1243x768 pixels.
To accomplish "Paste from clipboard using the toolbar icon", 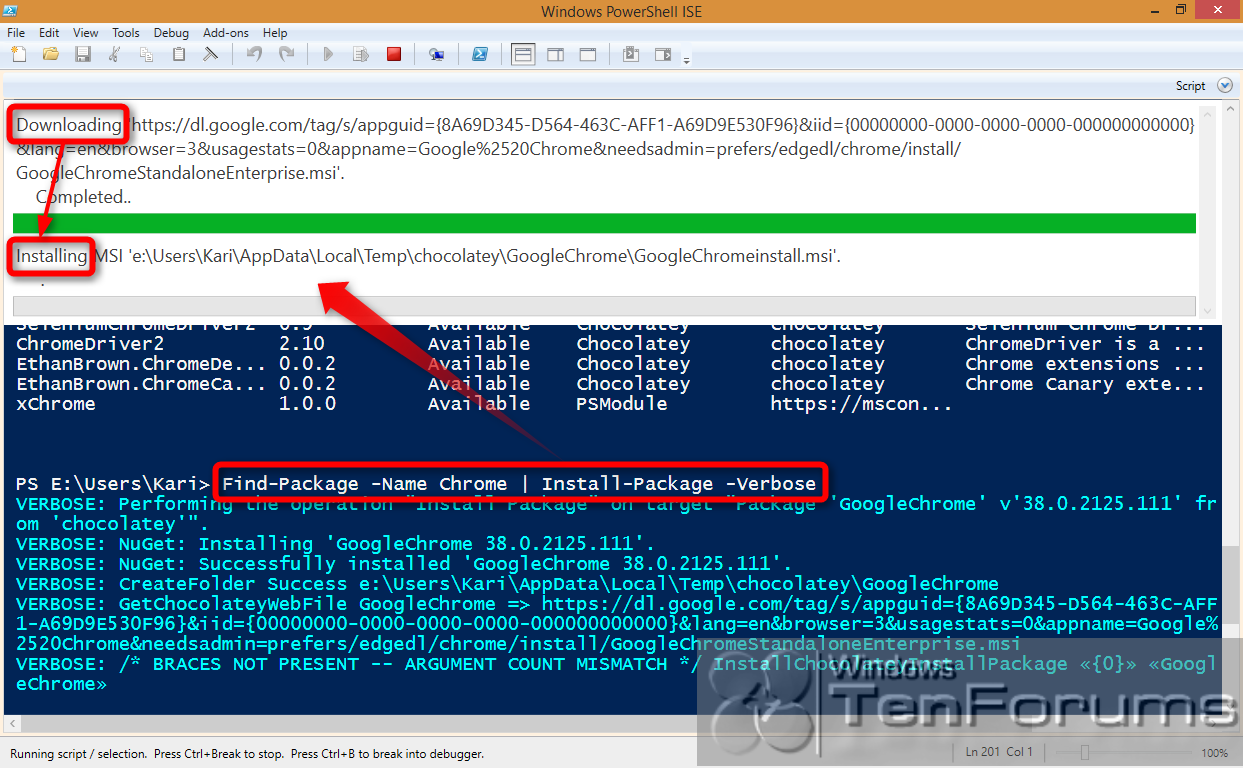I will (x=179, y=54).
